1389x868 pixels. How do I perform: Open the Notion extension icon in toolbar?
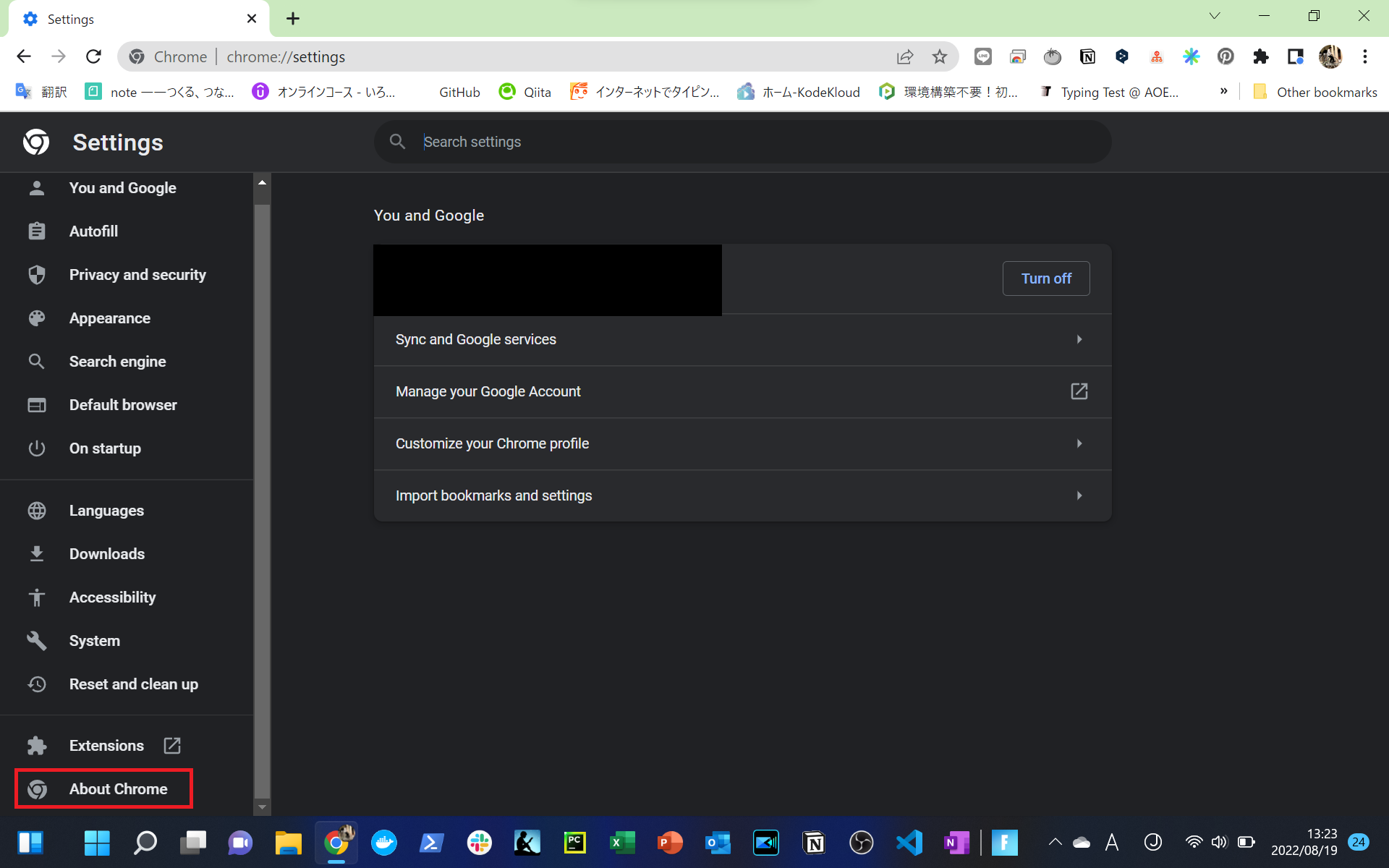point(1087,56)
